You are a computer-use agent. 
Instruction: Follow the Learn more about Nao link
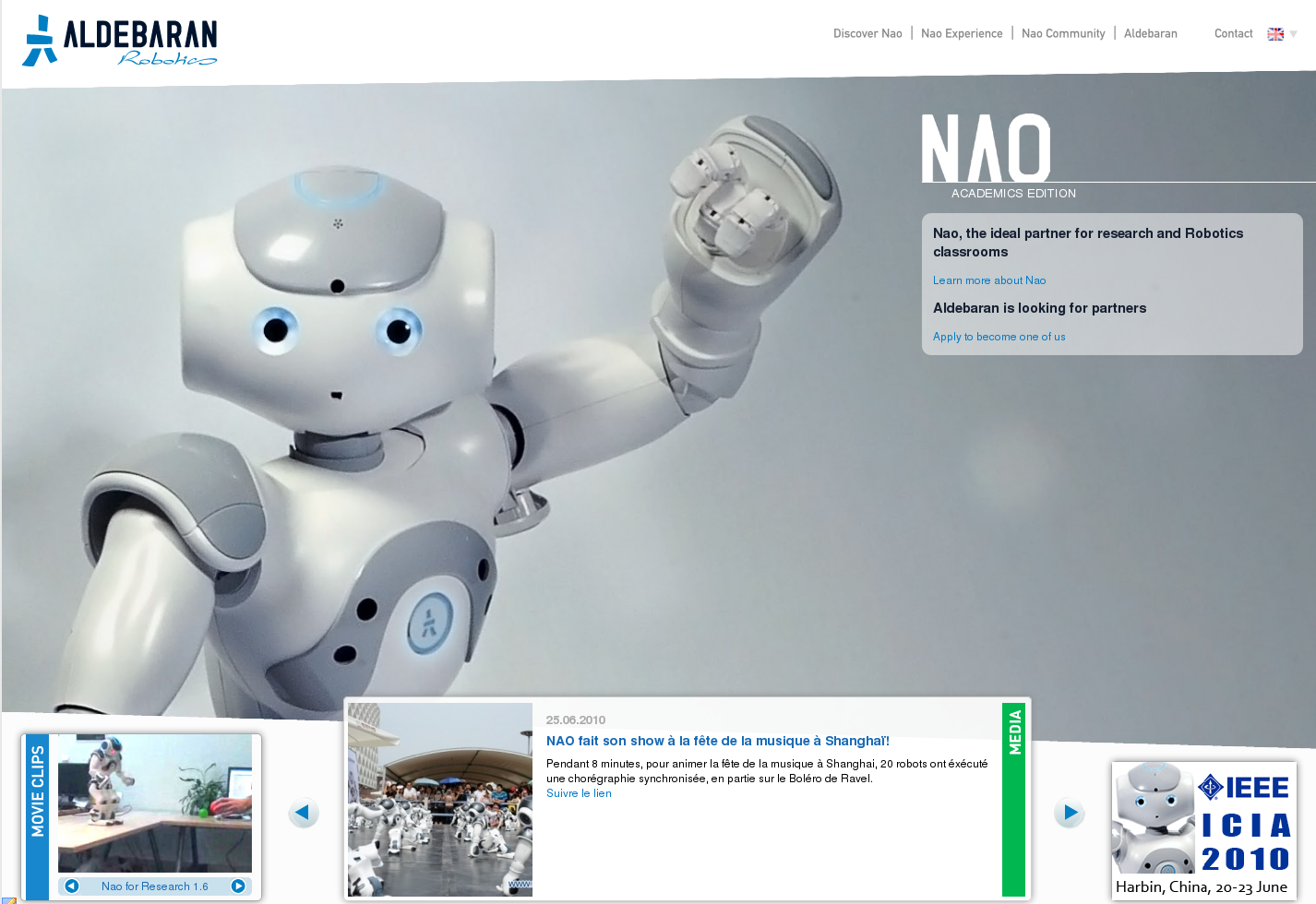989,280
